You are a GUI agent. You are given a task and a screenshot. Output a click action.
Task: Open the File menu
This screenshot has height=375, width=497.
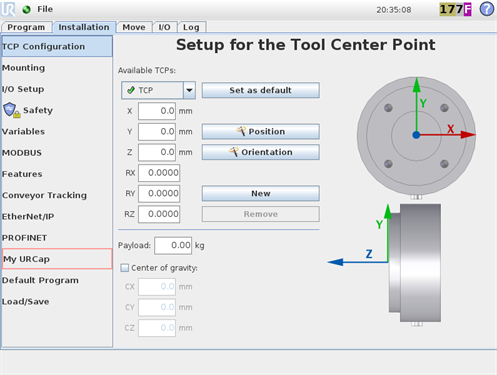coord(45,9)
